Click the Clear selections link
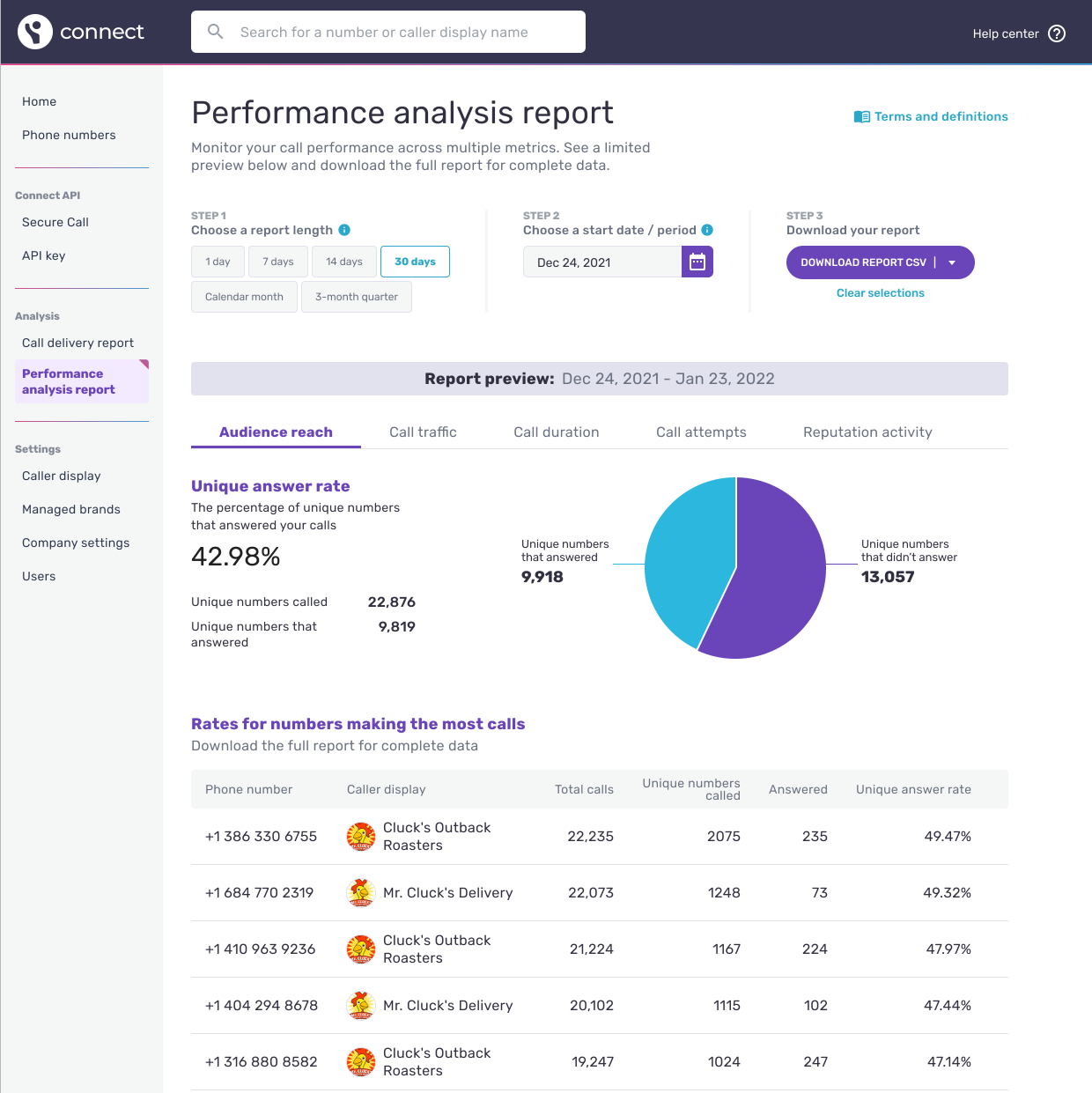 (880, 293)
